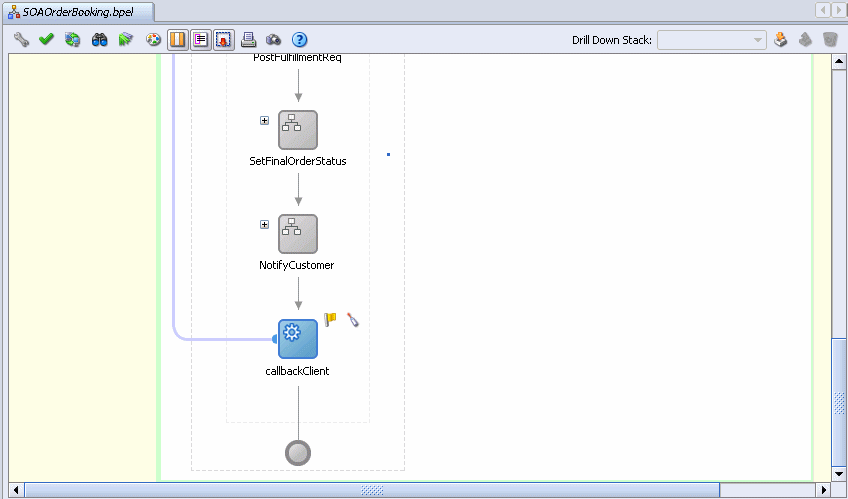Click the vertical scrollbar down arrow

[839, 474]
